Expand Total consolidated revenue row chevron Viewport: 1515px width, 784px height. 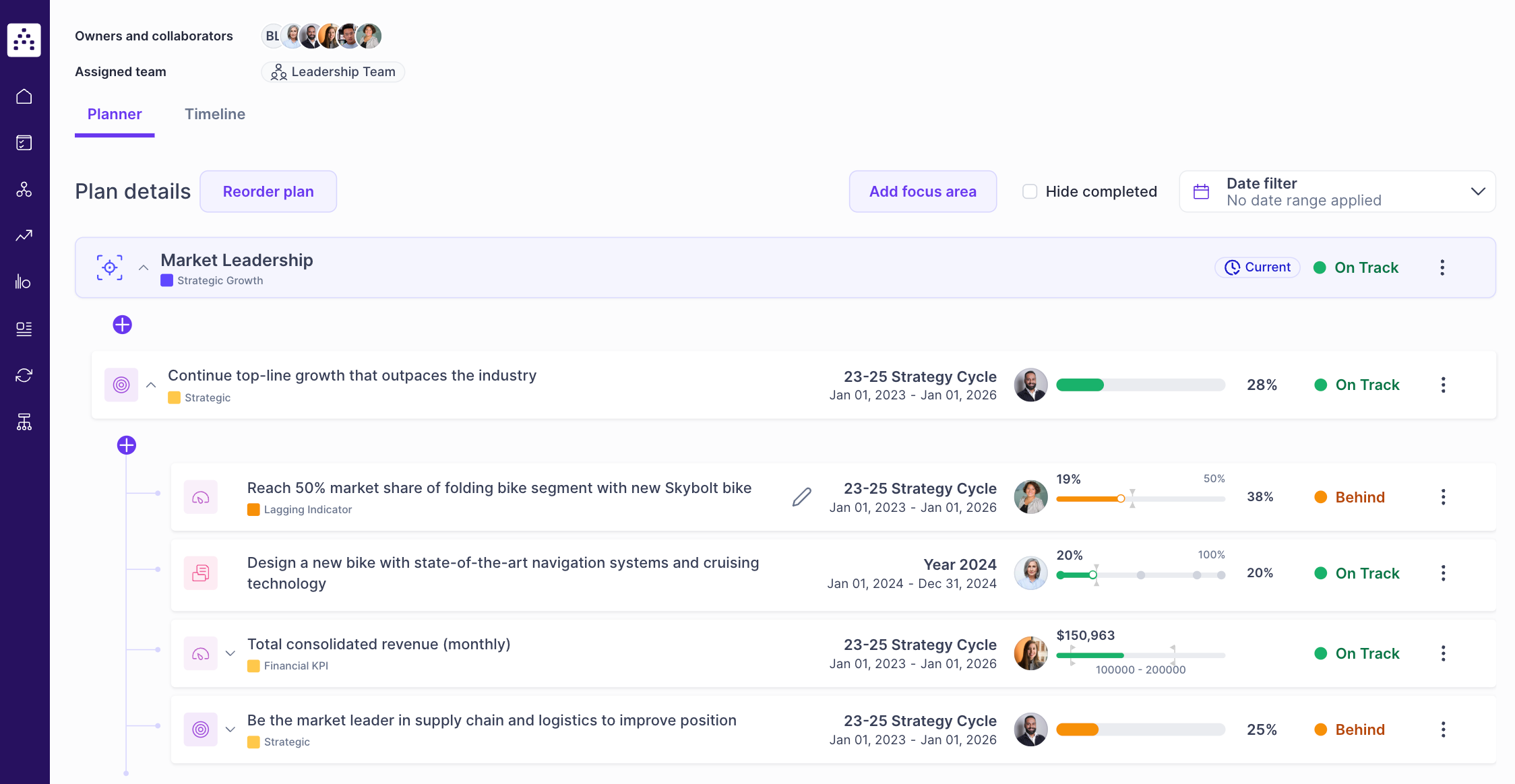(230, 653)
